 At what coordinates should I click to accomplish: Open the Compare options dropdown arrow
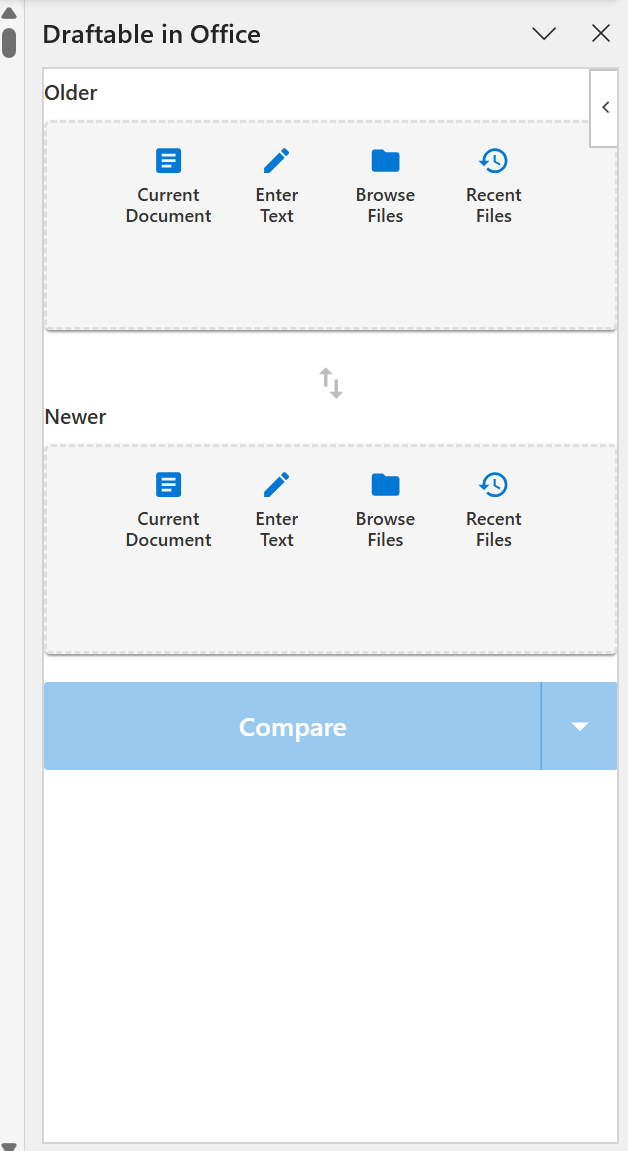click(580, 727)
